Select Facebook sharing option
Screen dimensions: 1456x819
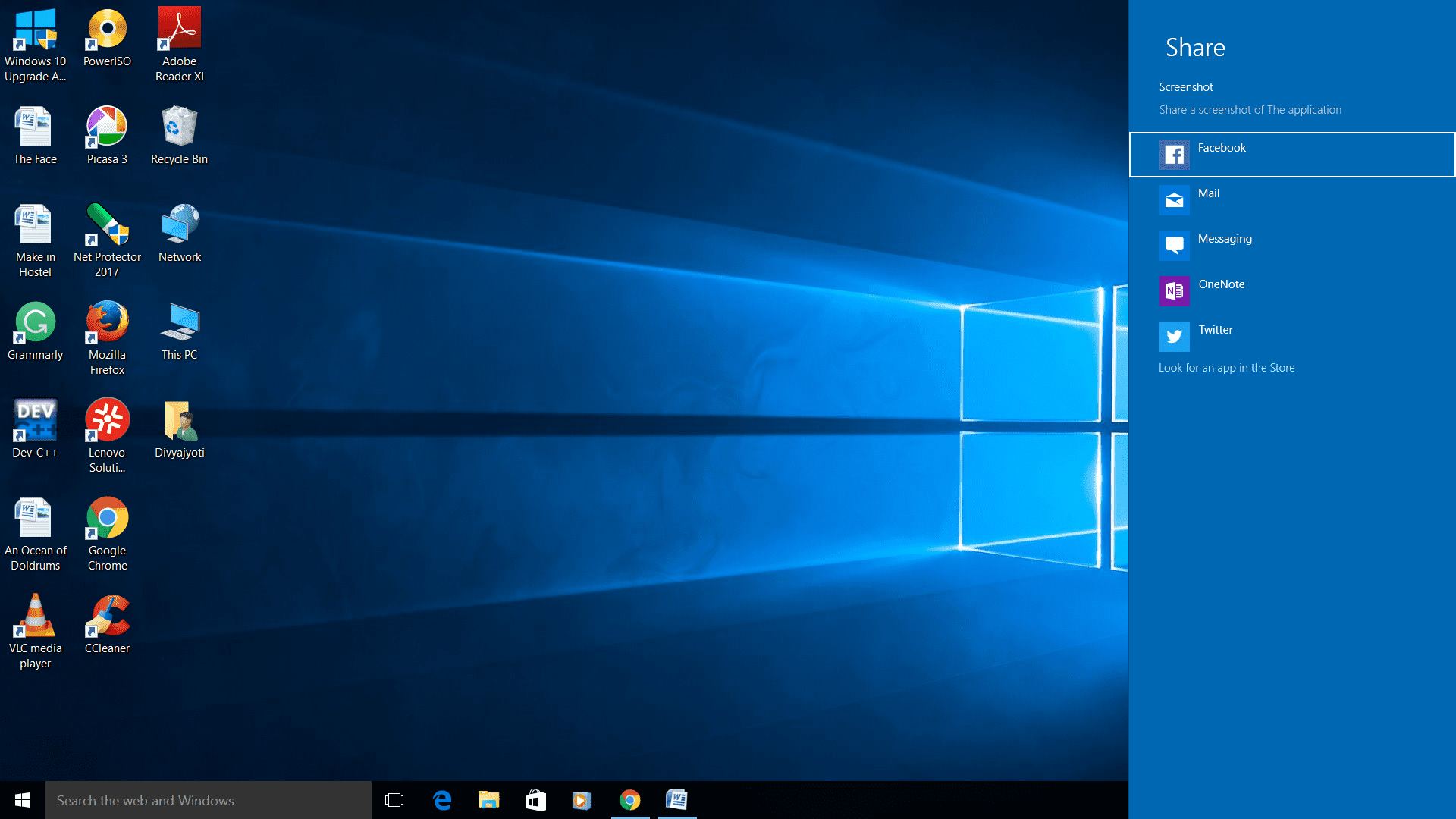[1292, 154]
